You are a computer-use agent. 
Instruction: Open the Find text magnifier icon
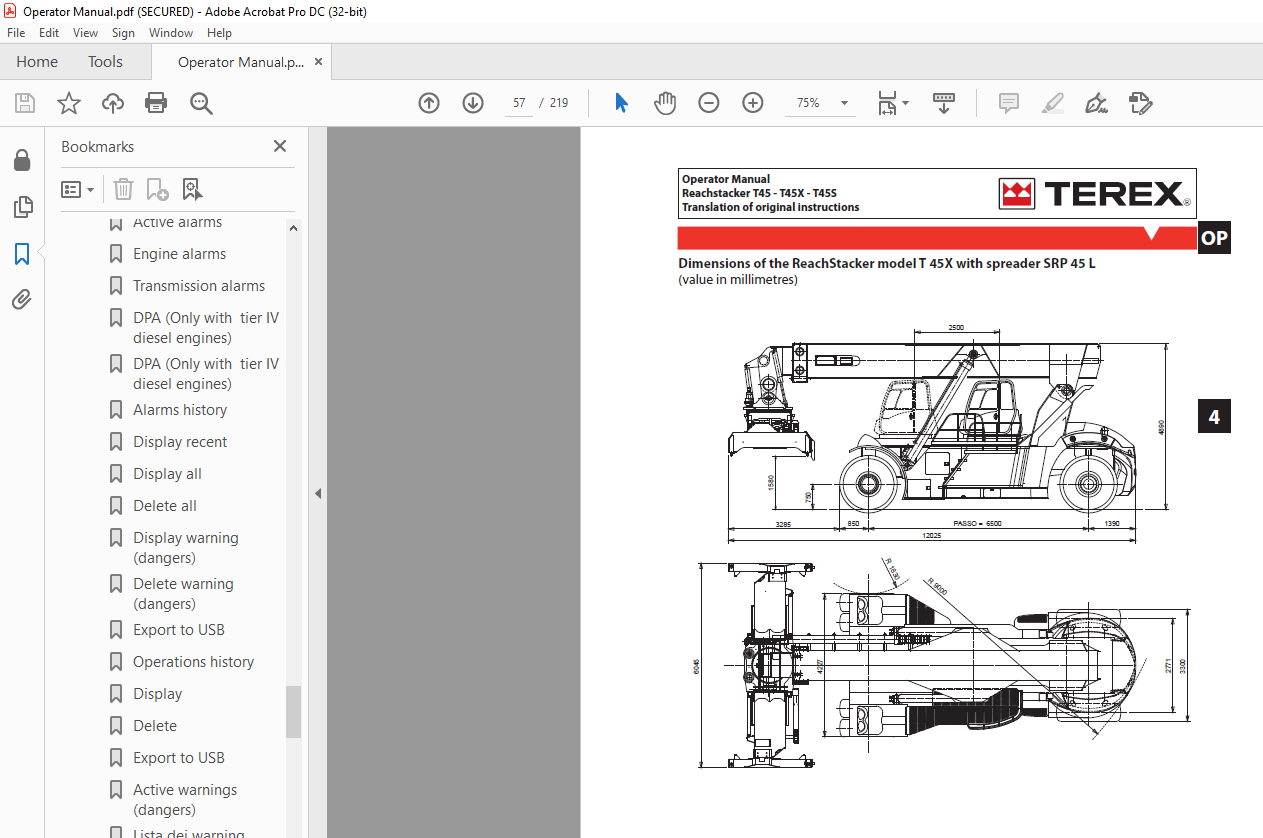coord(201,103)
